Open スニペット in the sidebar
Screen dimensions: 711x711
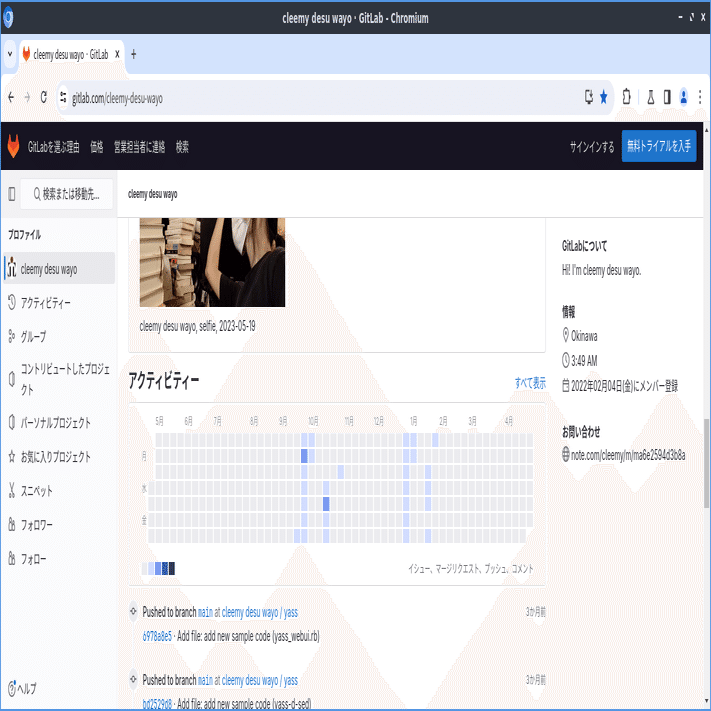(59, 491)
